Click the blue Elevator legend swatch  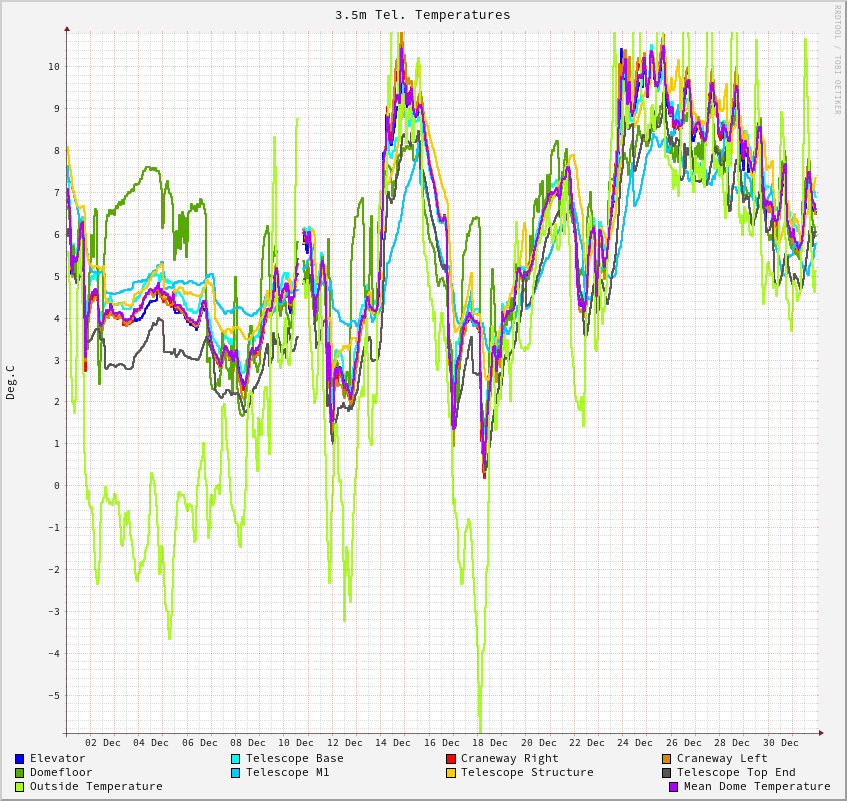tap(20, 759)
